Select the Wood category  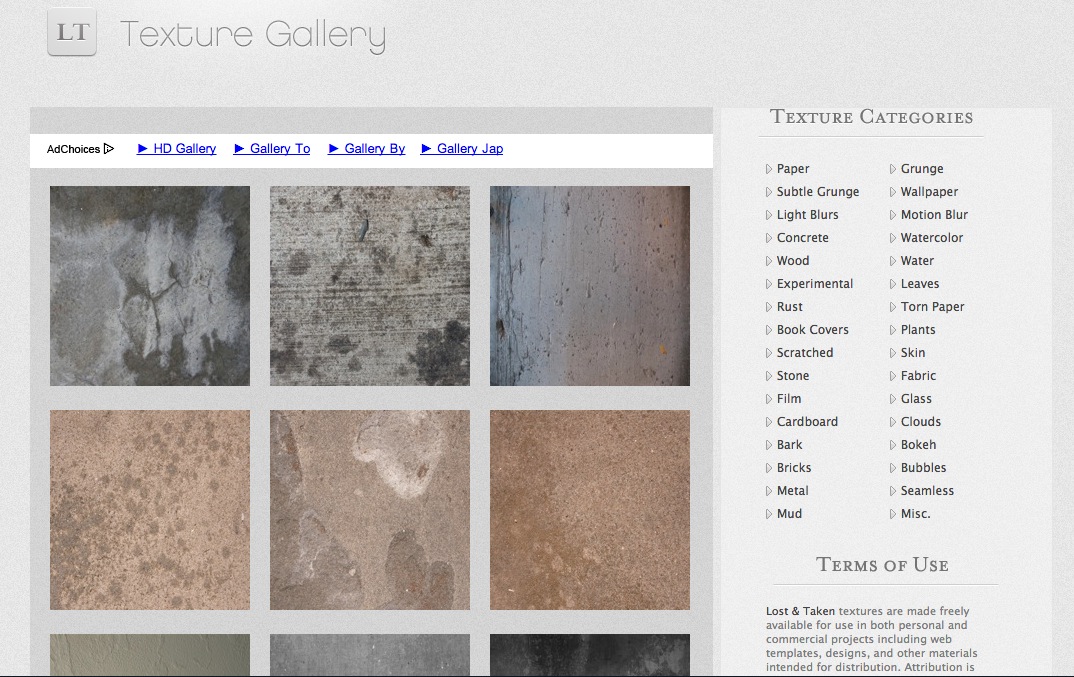tap(793, 260)
